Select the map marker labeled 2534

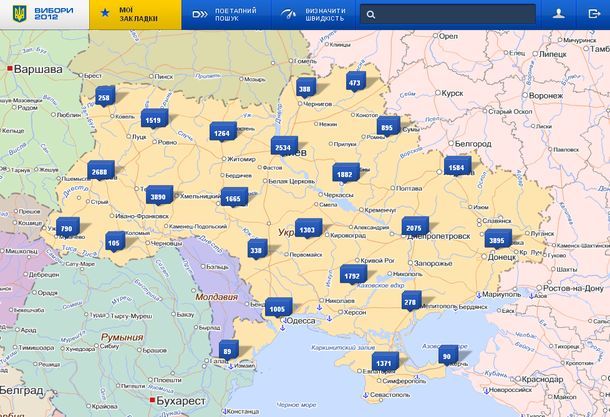coord(283,147)
